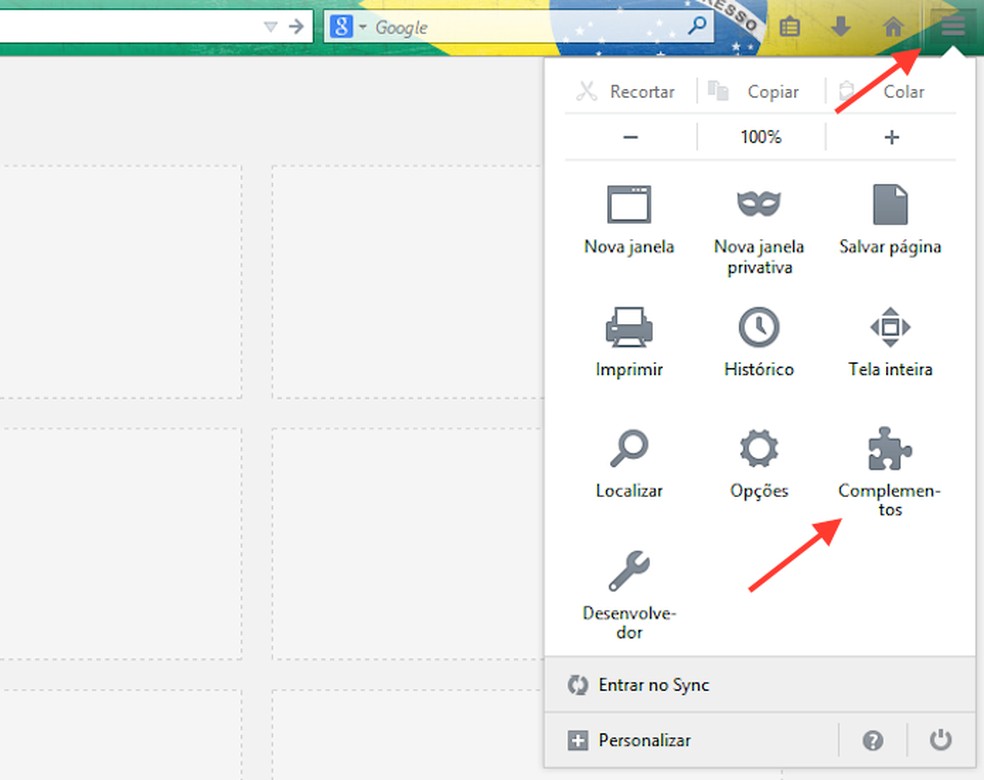This screenshot has height=780, width=984.
Task: Click the power exit icon
Action: point(940,740)
